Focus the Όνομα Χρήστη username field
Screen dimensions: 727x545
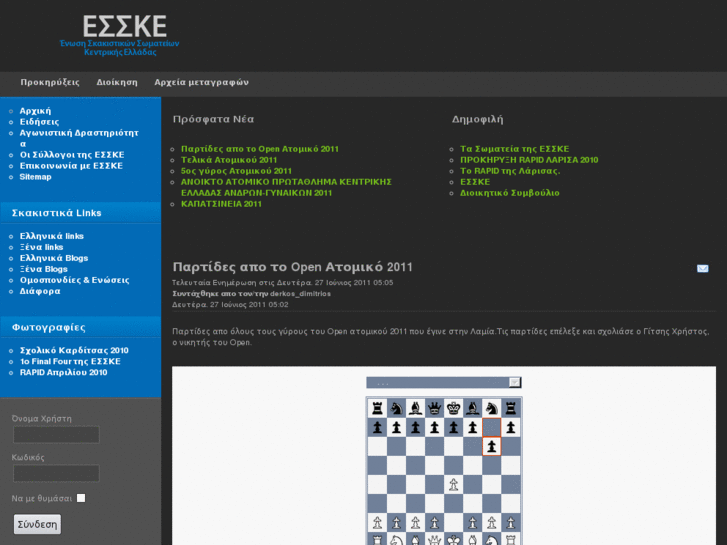point(56,435)
